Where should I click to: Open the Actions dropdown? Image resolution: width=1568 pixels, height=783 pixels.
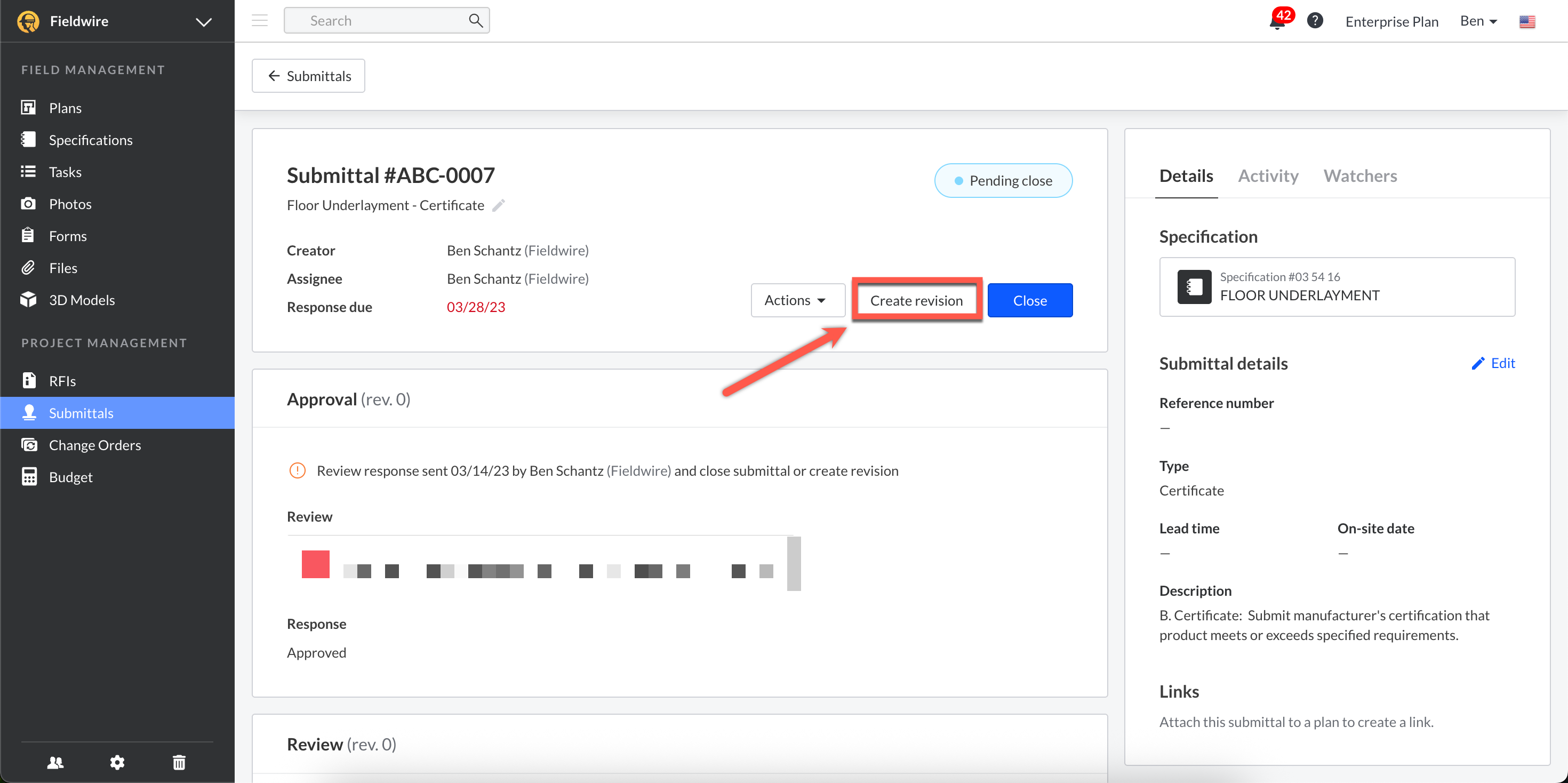pos(797,300)
